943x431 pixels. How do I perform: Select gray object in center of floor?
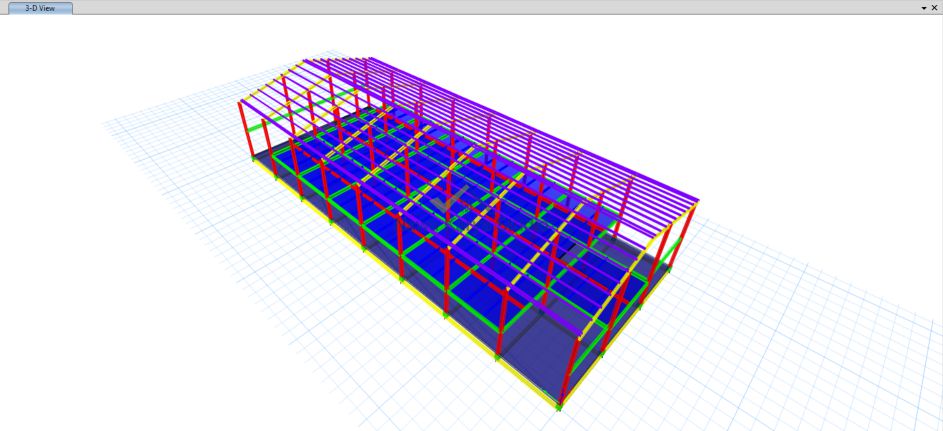pos(450,203)
